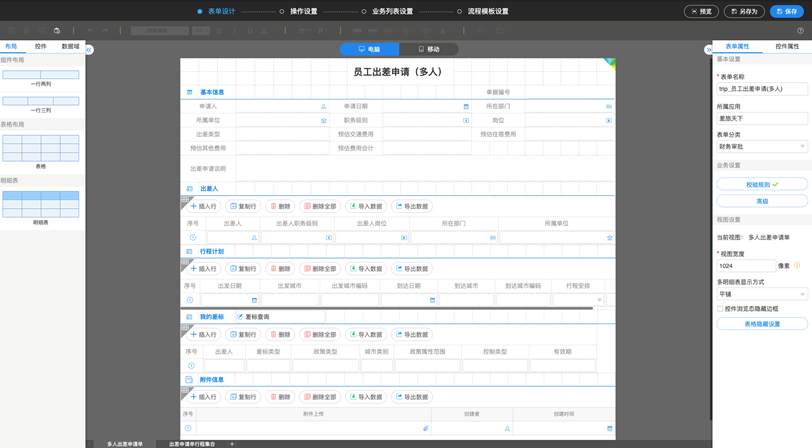
Task: Click the 校验规则 button
Action: coord(761,184)
